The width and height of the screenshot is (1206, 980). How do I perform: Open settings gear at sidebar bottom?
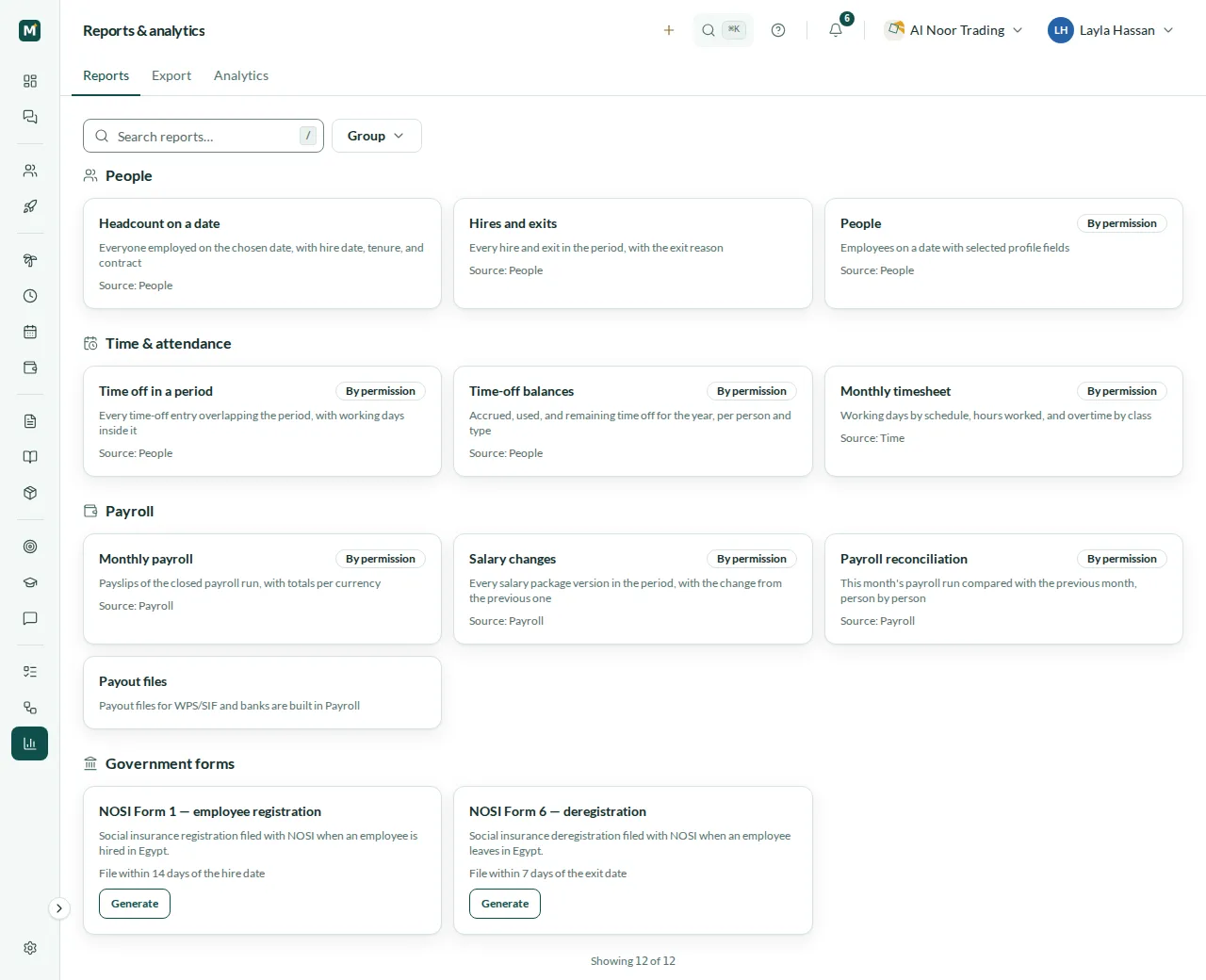[x=30, y=948]
